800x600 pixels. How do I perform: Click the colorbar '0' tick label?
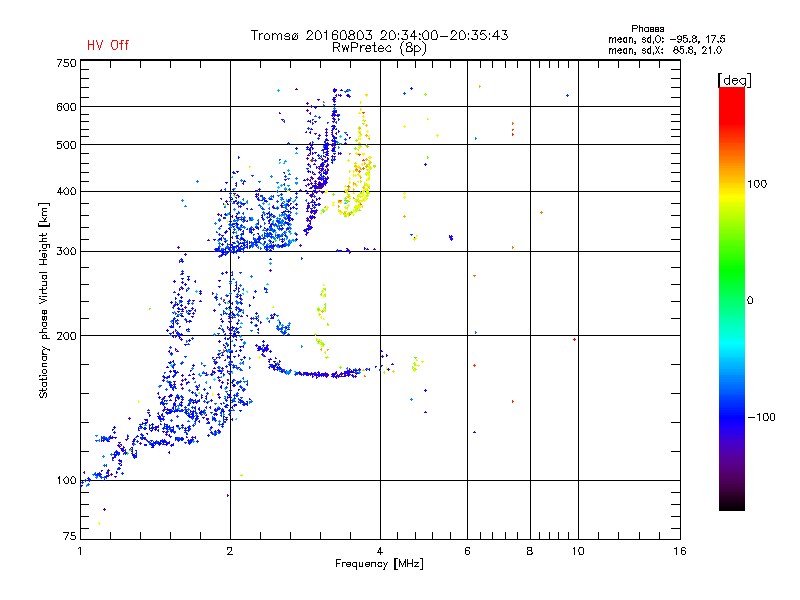pos(750,301)
